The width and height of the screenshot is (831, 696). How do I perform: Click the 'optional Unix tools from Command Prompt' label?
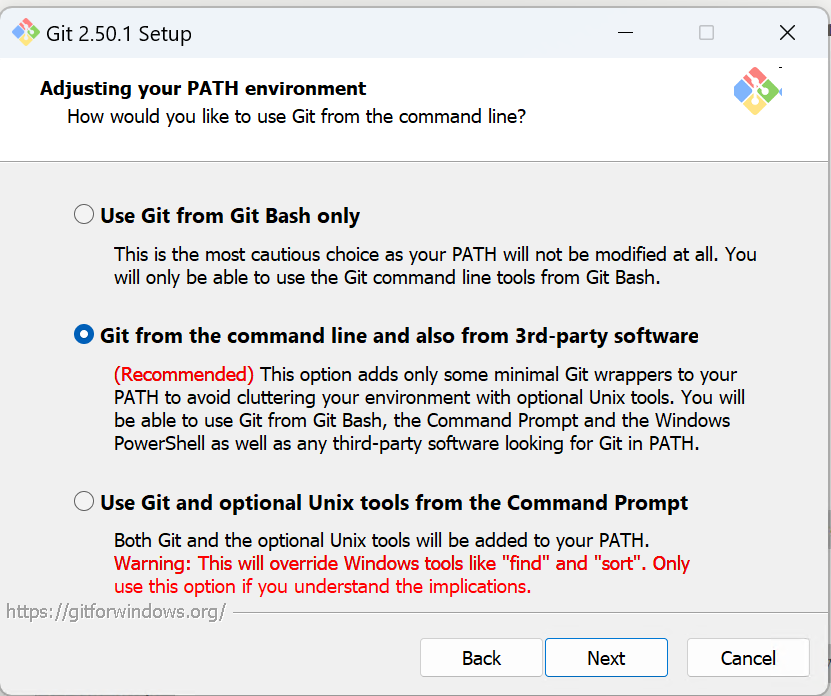point(394,503)
